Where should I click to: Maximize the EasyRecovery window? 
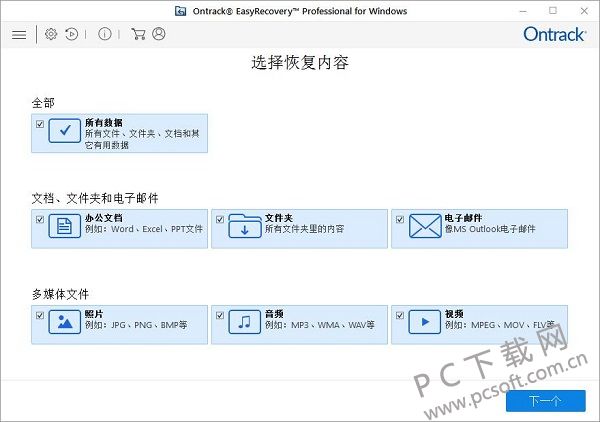click(553, 11)
